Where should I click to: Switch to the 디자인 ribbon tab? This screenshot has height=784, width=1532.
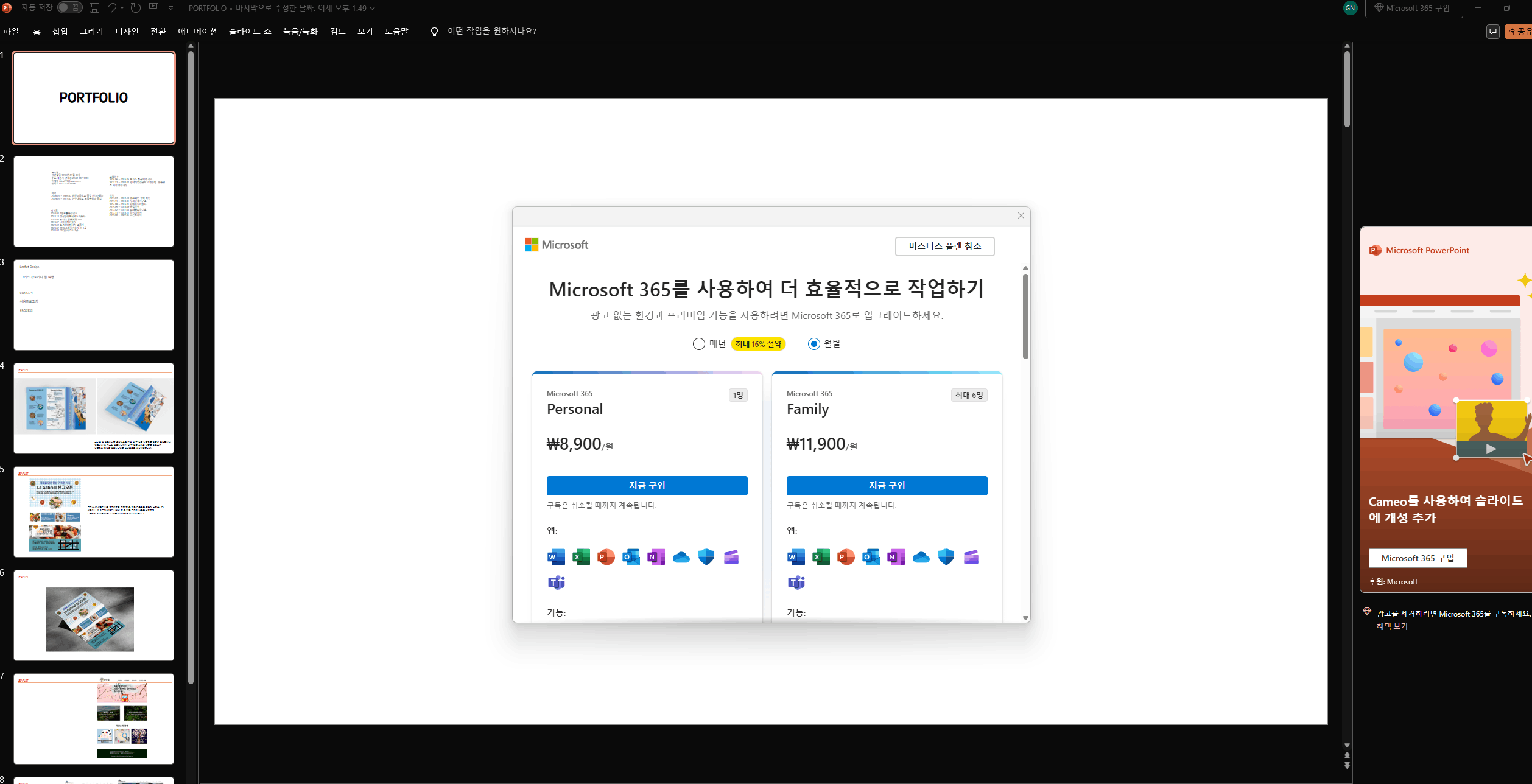point(127,32)
